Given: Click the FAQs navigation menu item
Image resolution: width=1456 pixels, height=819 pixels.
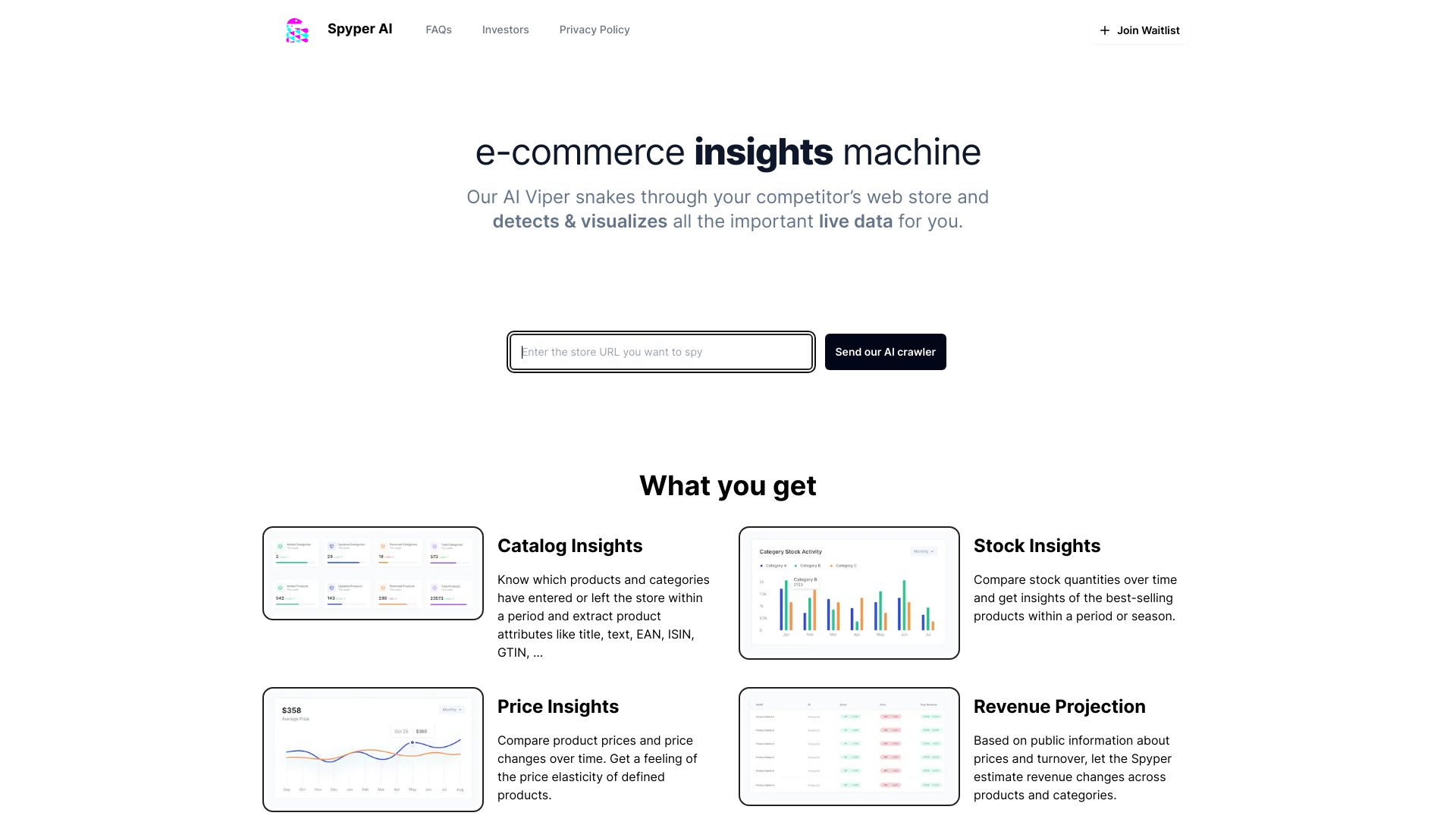Looking at the screenshot, I should pyautogui.click(x=439, y=29).
